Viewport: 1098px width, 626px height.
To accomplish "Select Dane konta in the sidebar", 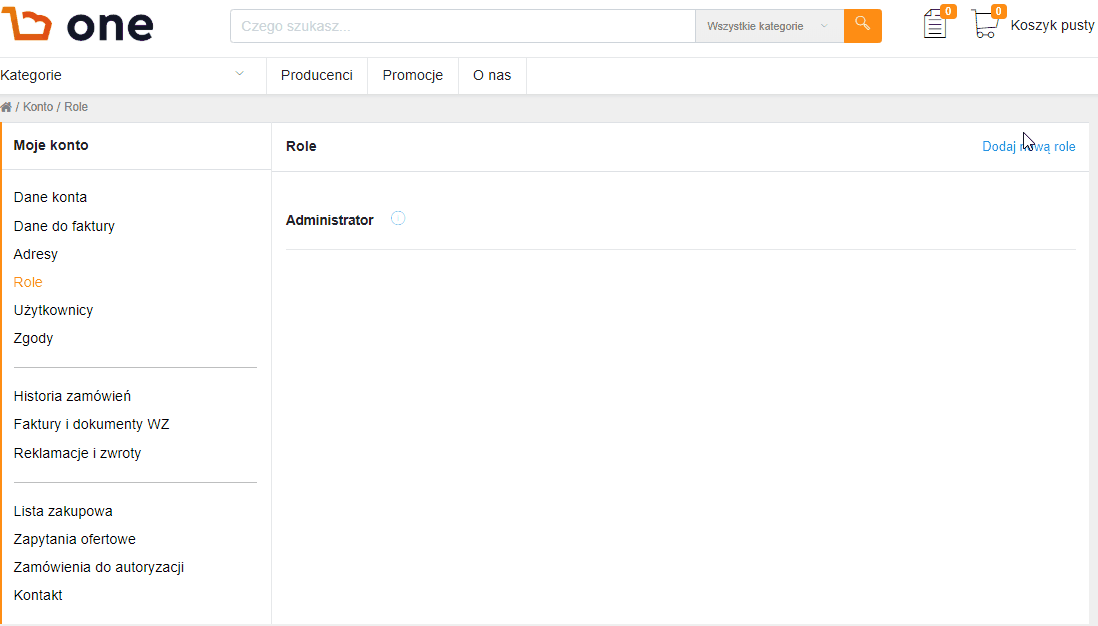I will (x=50, y=197).
